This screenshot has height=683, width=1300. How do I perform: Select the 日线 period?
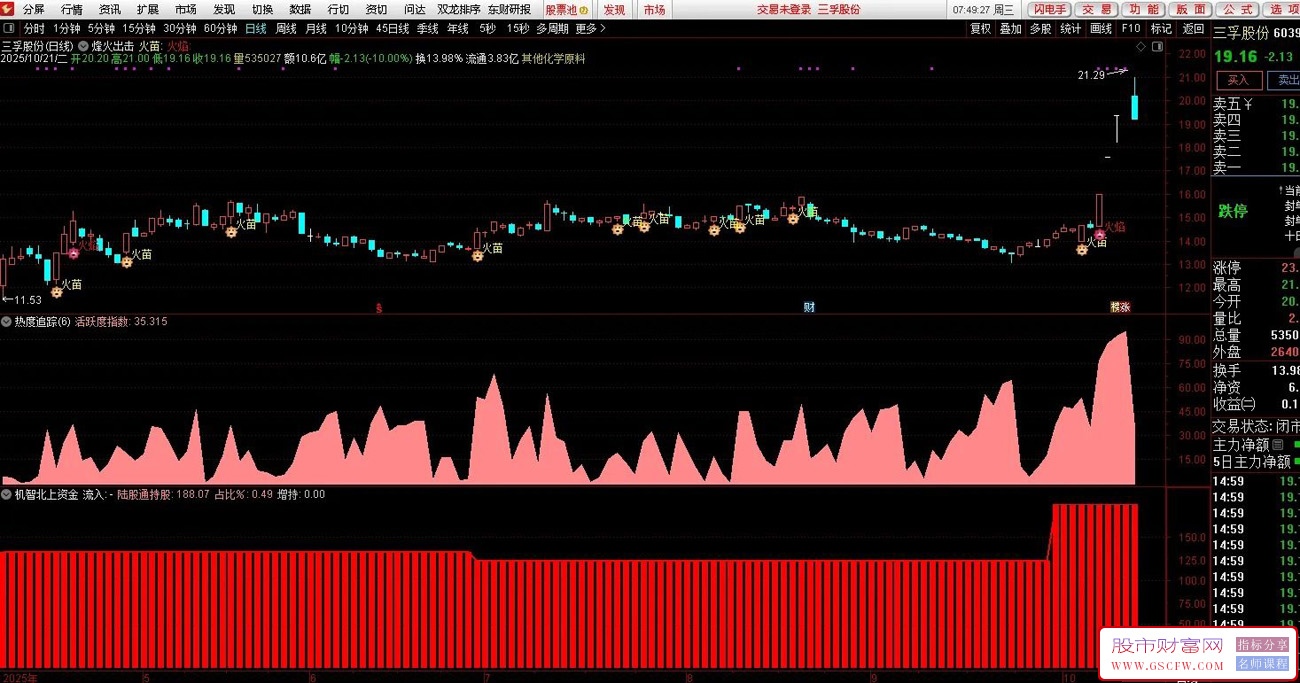point(256,29)
